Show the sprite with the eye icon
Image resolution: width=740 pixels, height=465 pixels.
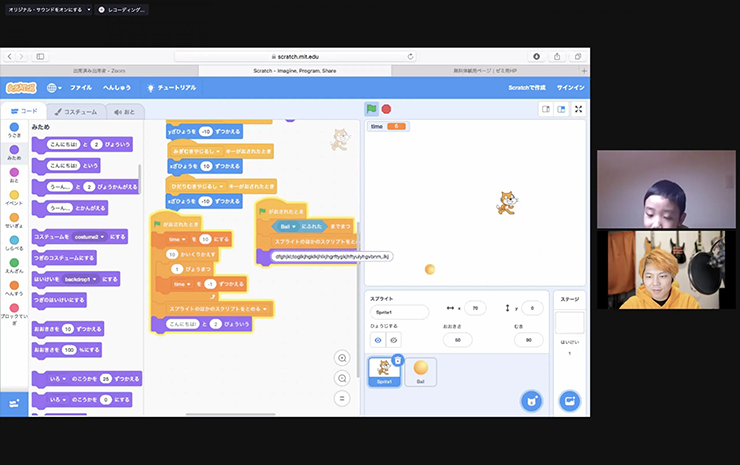coord(380,340)
